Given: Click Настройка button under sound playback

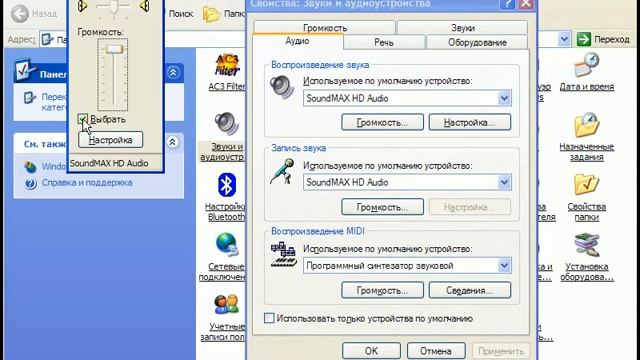Looking at the screenshot, I should (469, 122).
